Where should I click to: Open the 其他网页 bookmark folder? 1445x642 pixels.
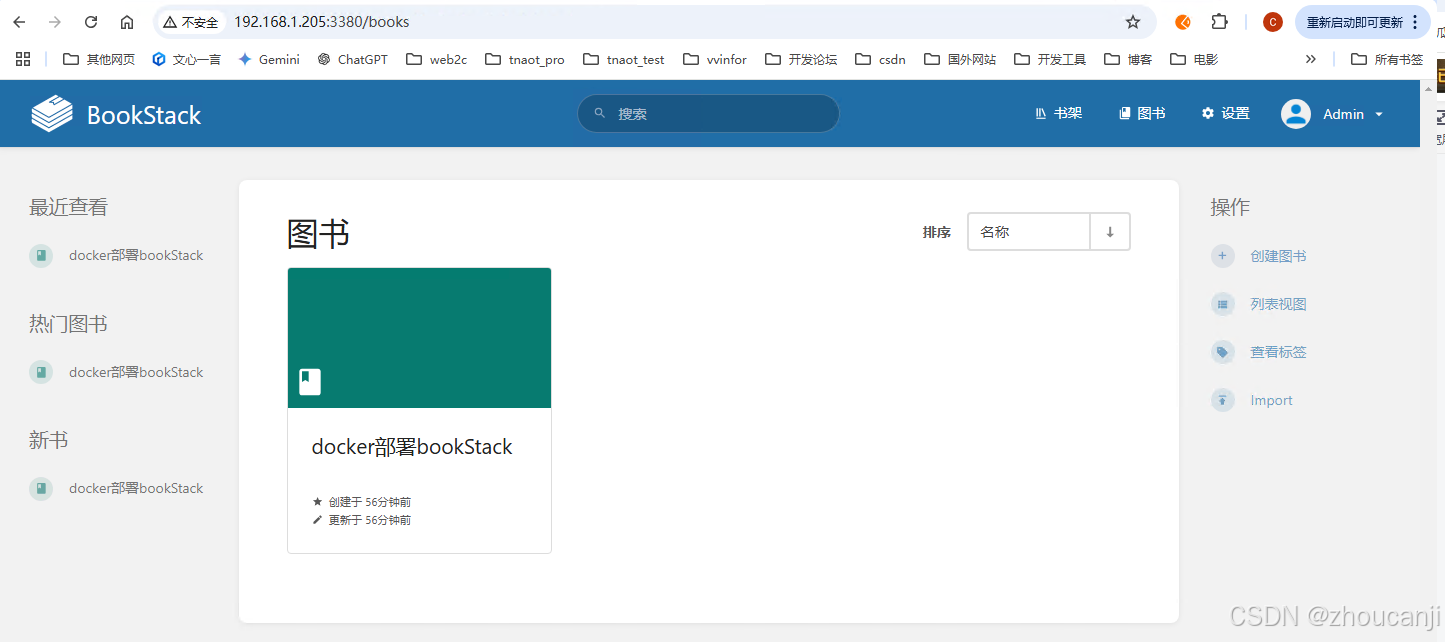[99, 59]
